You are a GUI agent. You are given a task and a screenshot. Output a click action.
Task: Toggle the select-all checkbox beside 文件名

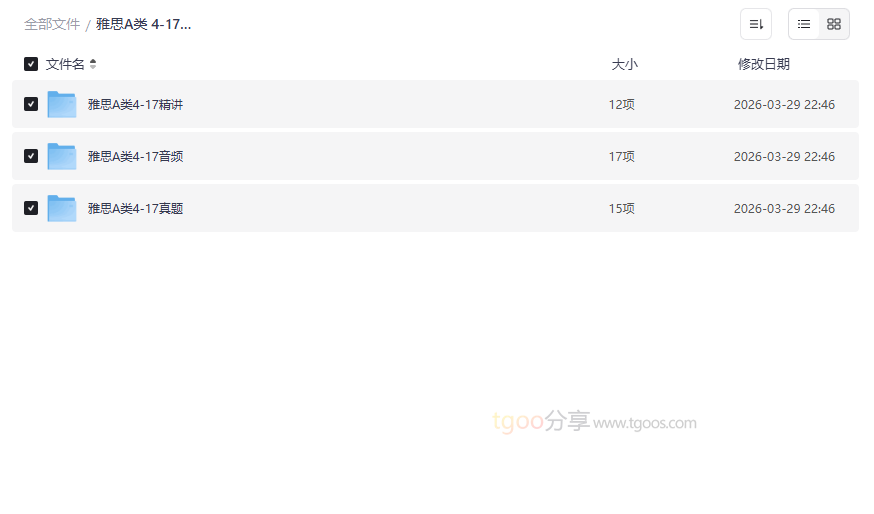coord(31,64)
